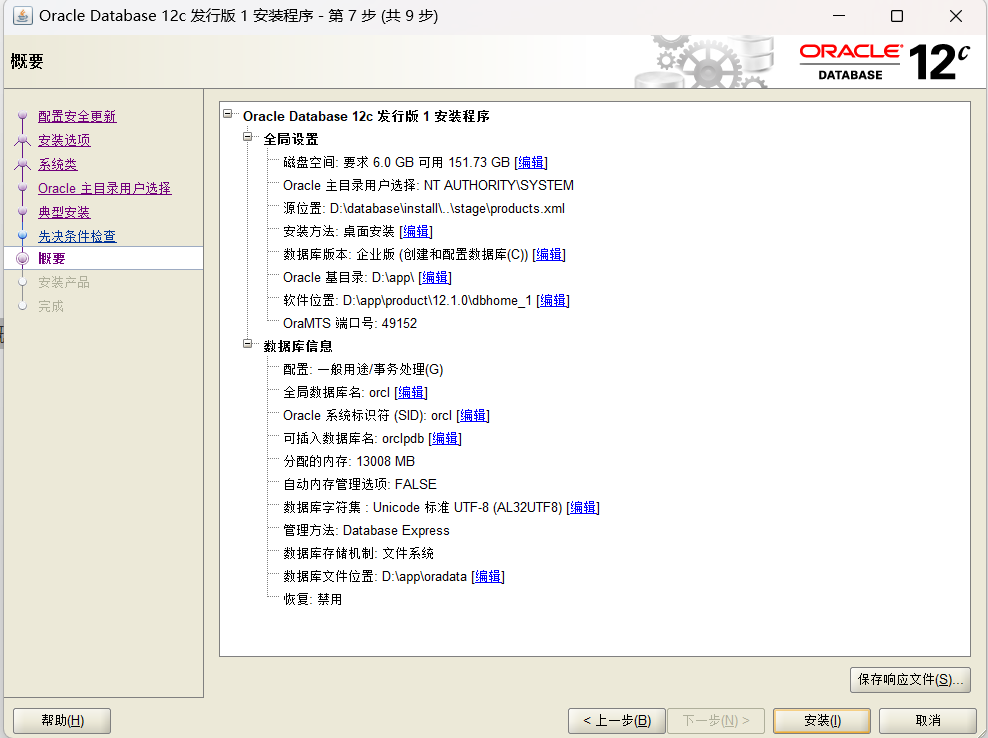Image resolution: width=988 pixels, height=738 pixels.
Task: Select the 源位置 products.xml row
Action: 423,209
